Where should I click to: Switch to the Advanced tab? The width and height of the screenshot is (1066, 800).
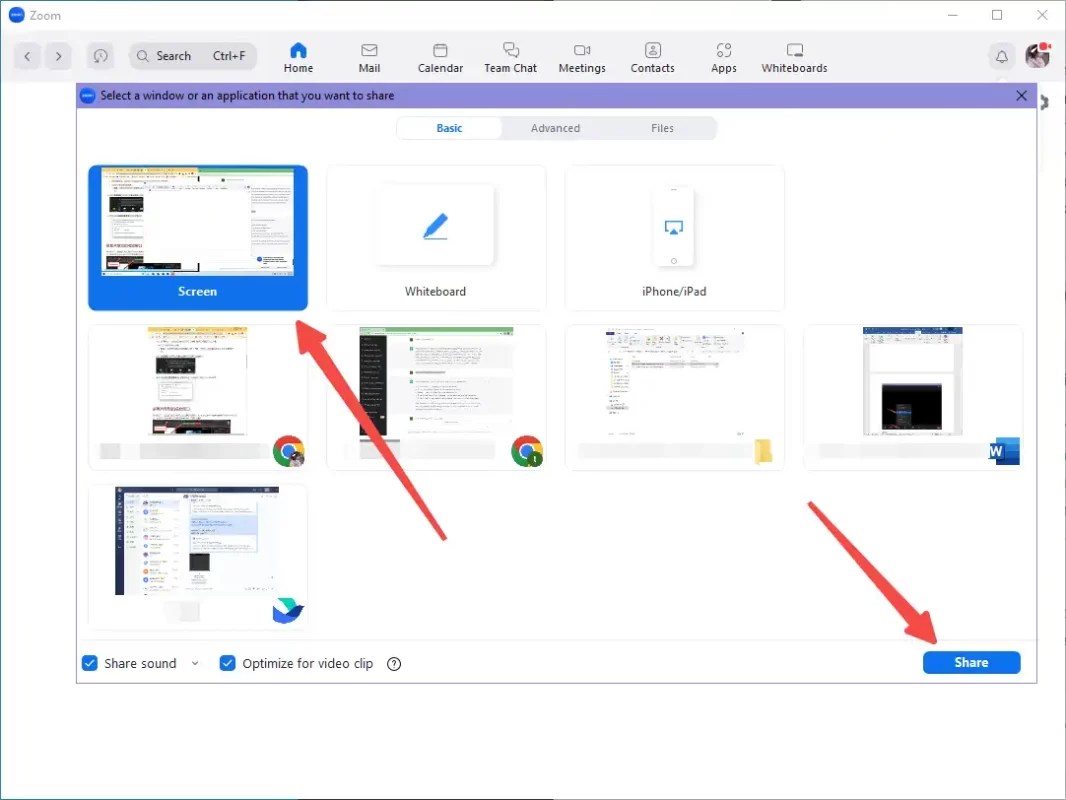[x=555, y=128]
